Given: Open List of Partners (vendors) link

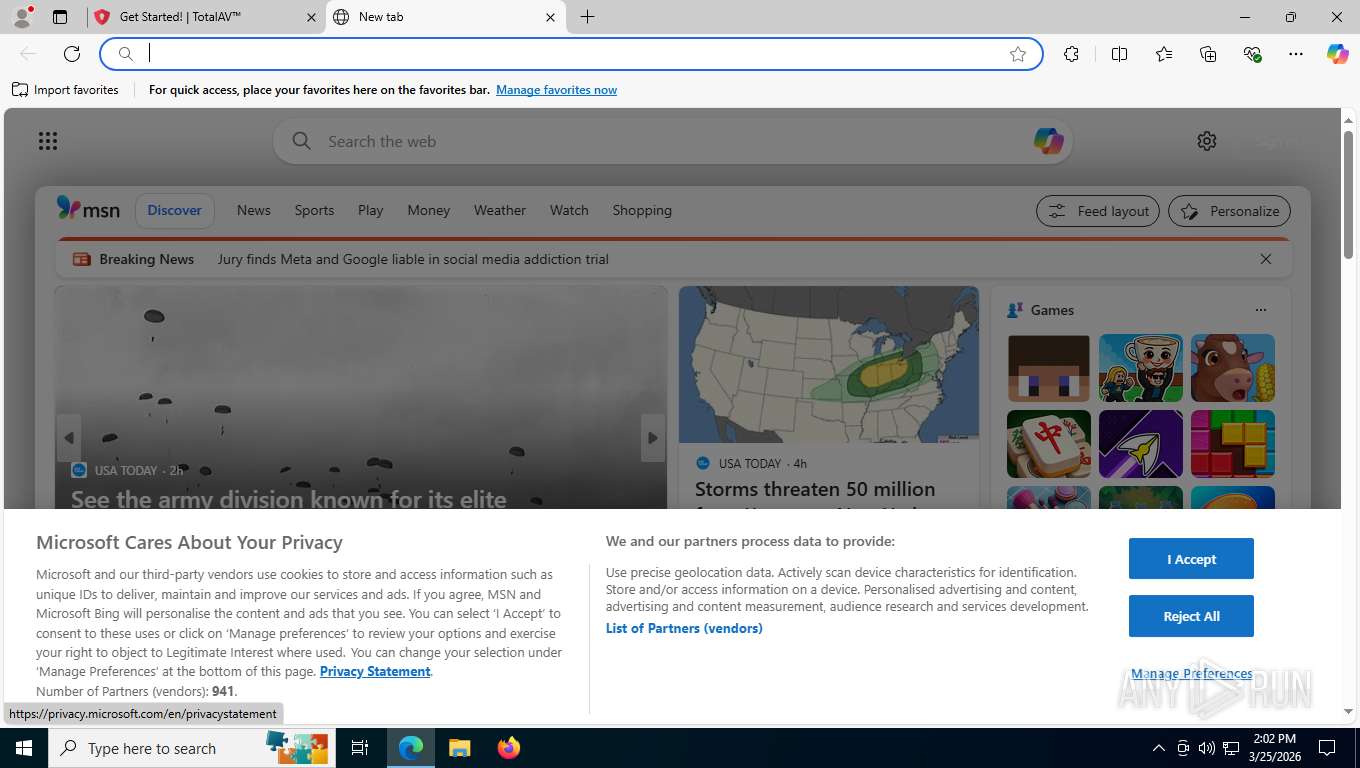Looking at the screenshot, I should [684, 628].
